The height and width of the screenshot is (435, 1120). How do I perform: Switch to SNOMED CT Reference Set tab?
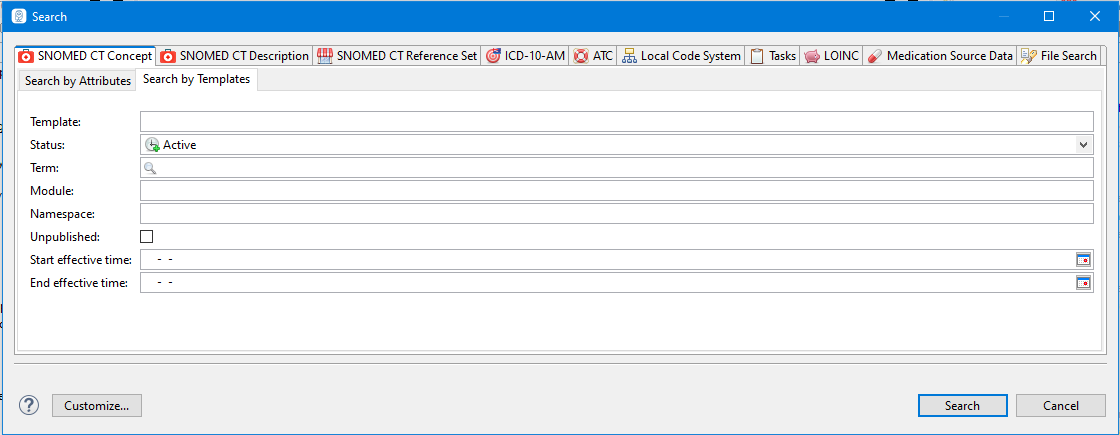pyautogui.click(x=397, y=56)
